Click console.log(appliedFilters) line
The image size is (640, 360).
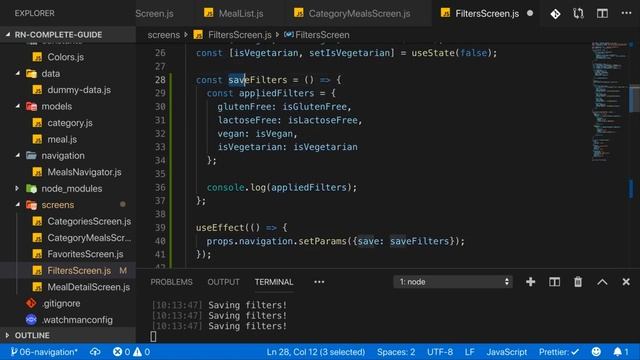(x=282, y=187)
